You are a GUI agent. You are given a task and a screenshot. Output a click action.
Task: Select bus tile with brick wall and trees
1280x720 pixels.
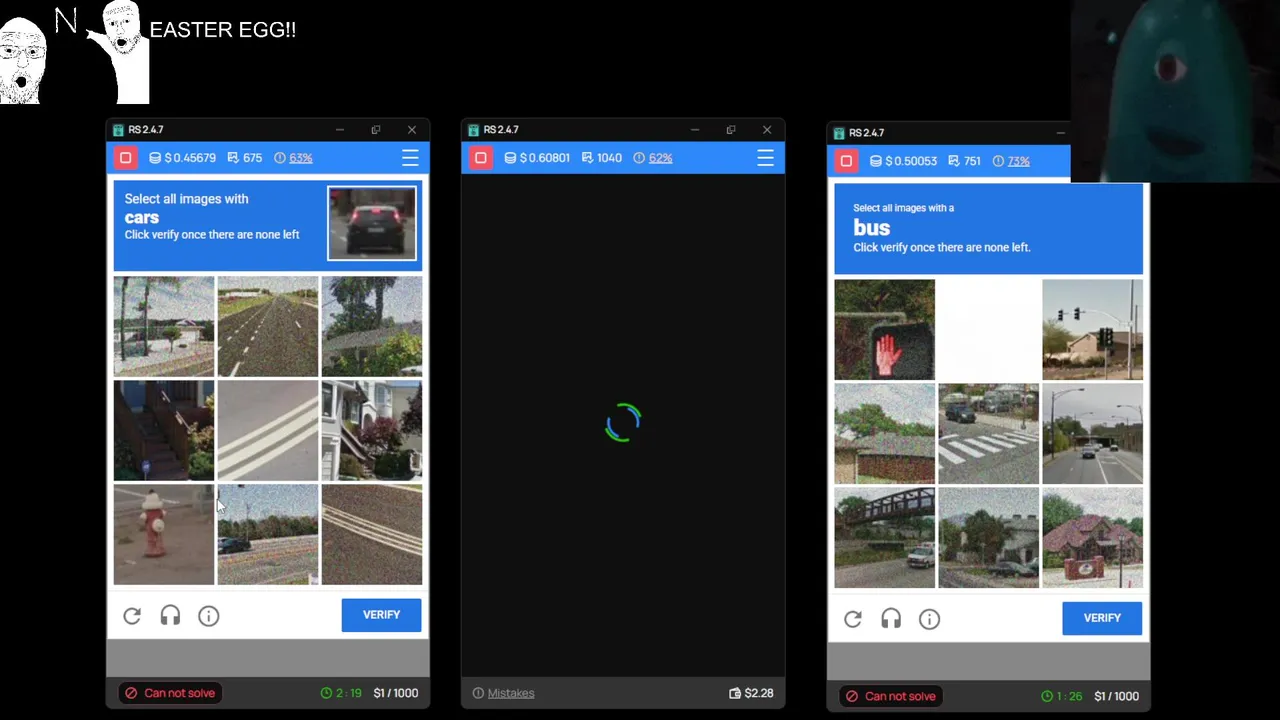click(x=885, y=434)
